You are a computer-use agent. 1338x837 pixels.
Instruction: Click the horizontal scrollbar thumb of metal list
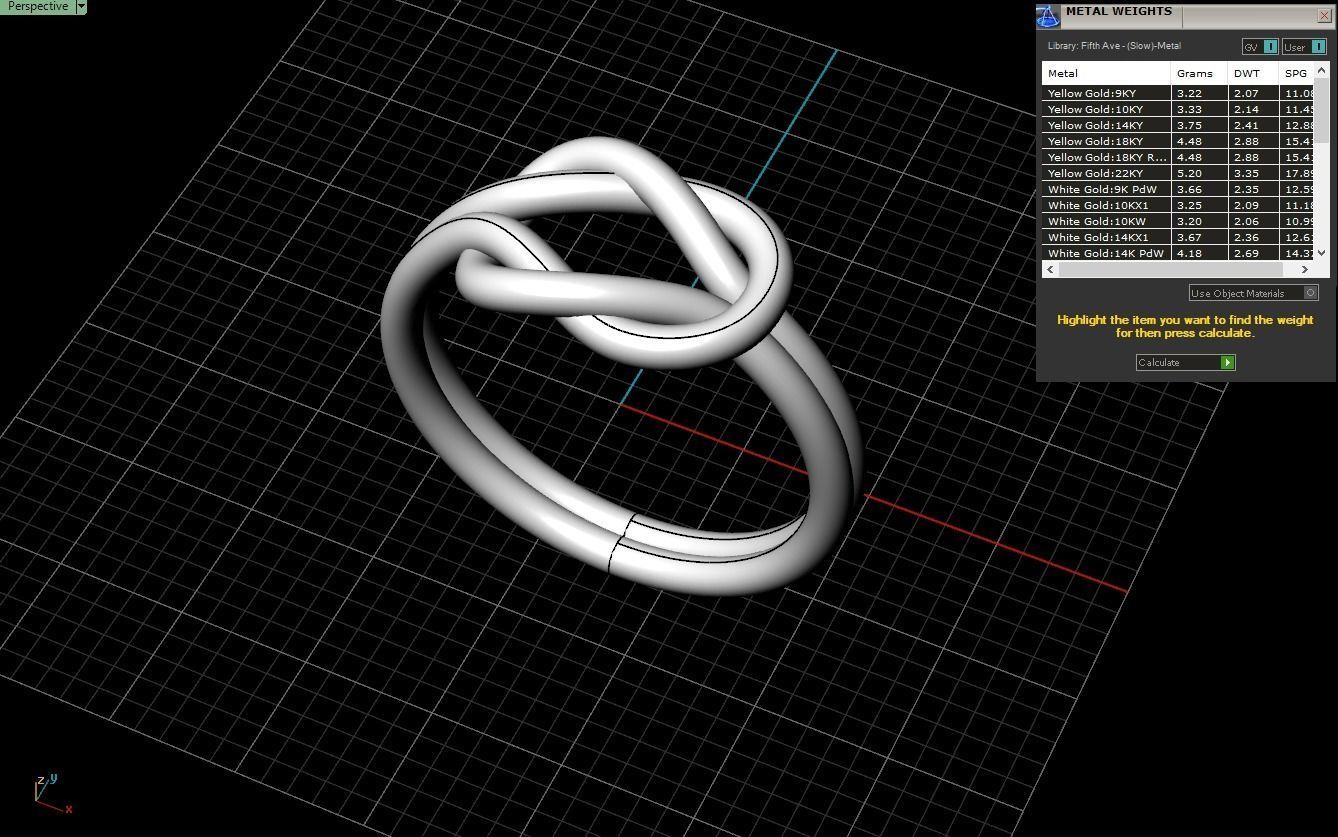pyautogui.click(x=1170, y=269)
